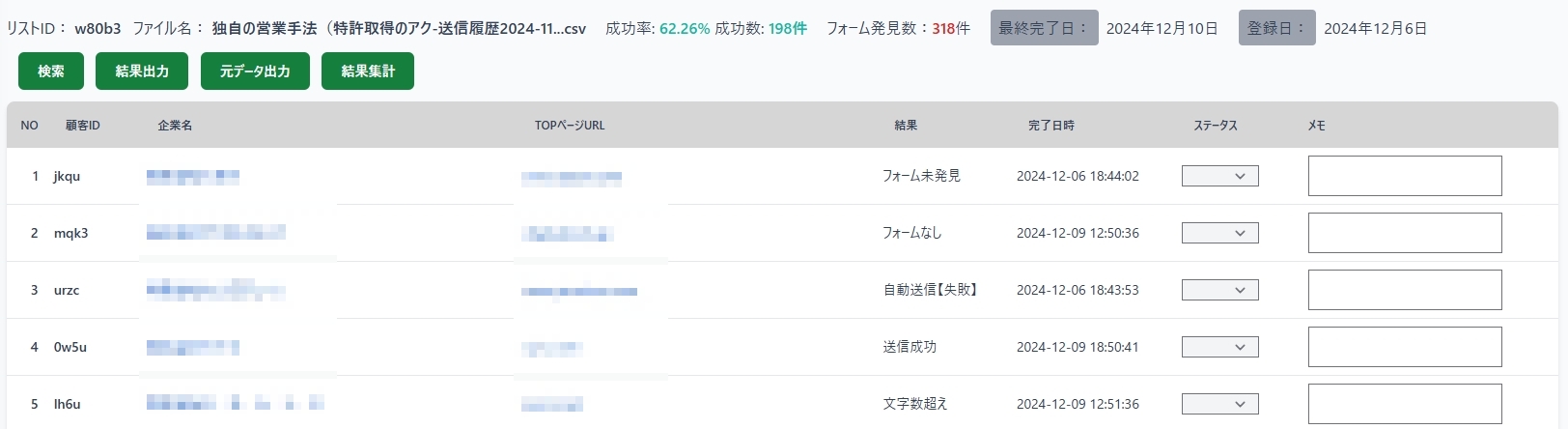This screenshot has width=1568, height=429.
Task: Select memo field in row 0w5u
Action: 1405,347
